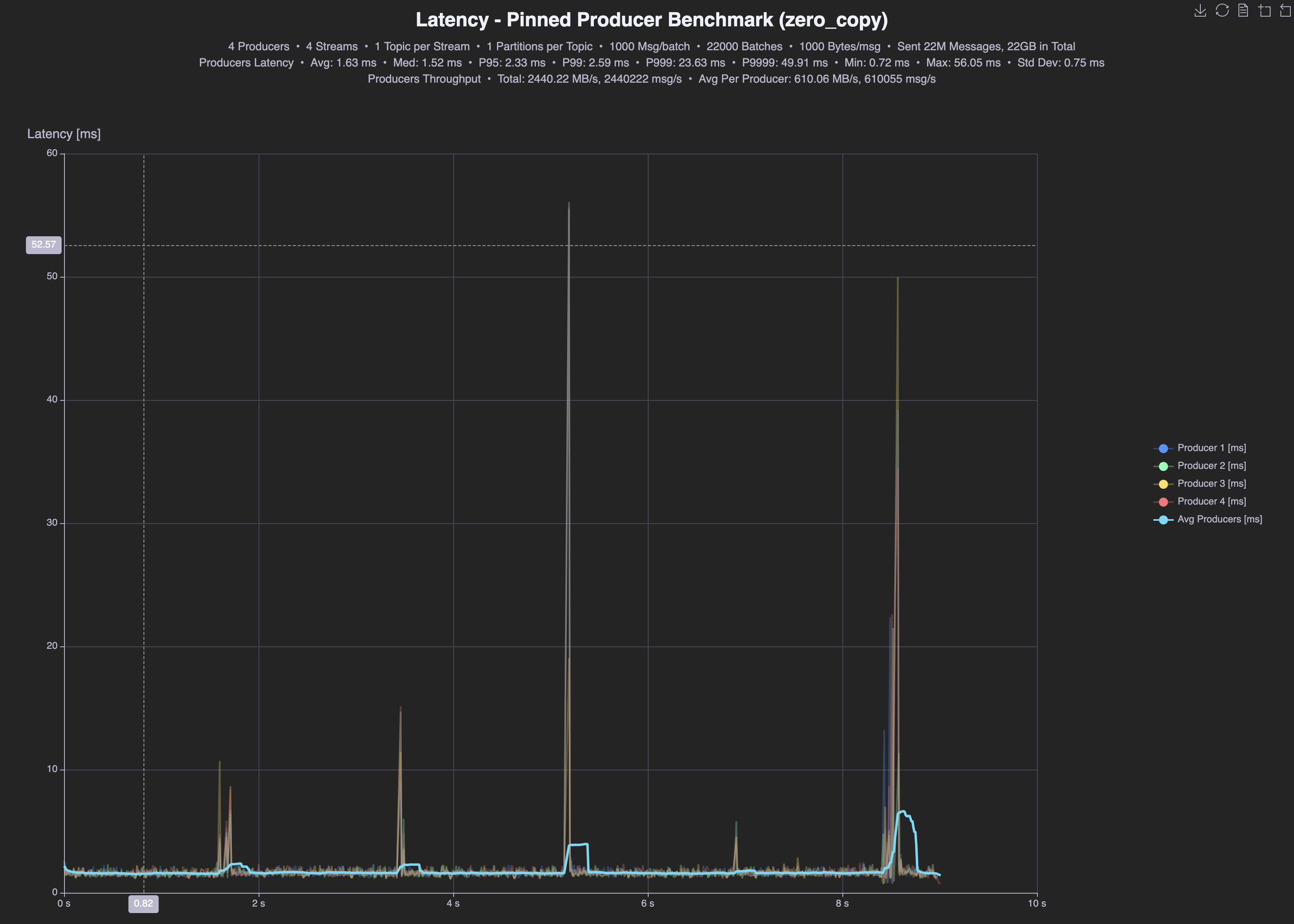
Task: Click '22000 Batches' in subtitle
Action: [x=744, y=47]
